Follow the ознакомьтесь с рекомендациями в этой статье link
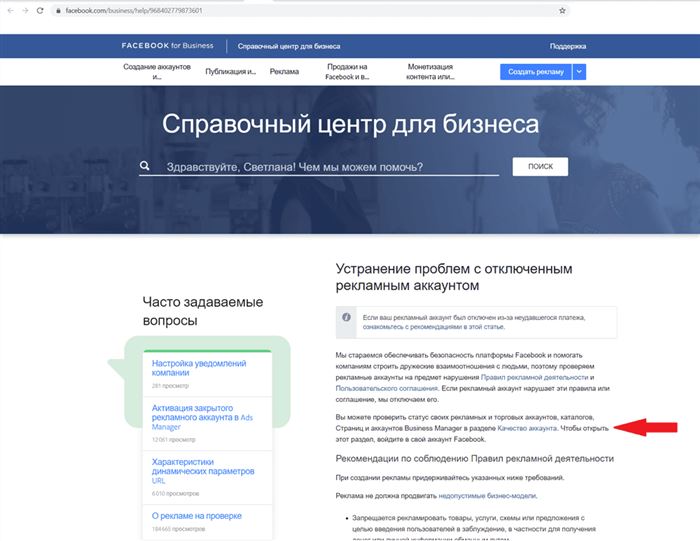 click(433, 327)
